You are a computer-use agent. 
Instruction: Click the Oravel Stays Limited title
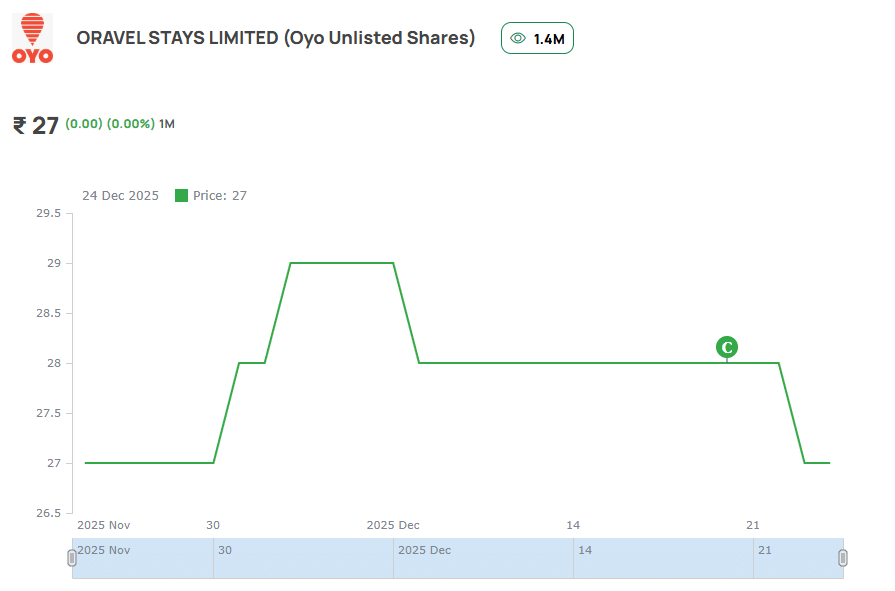275,38
